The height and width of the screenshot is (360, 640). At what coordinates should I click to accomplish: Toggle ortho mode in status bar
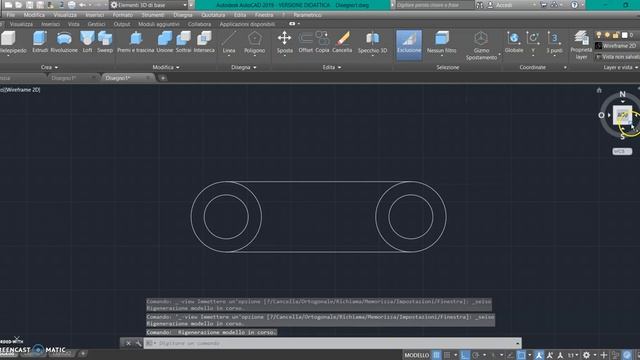[x=464, y=355]
